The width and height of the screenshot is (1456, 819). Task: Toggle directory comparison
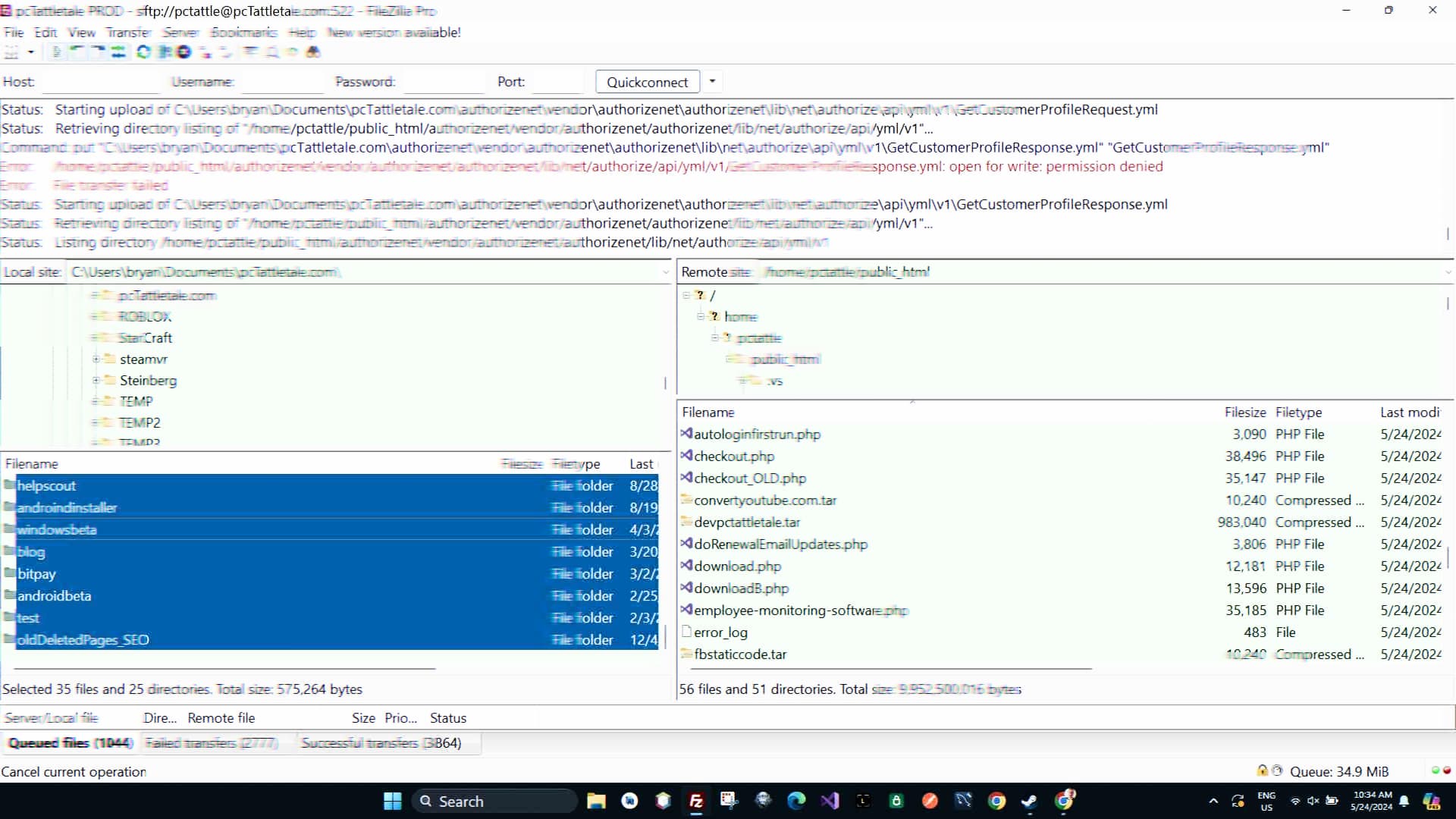click(x=271, y=52)
